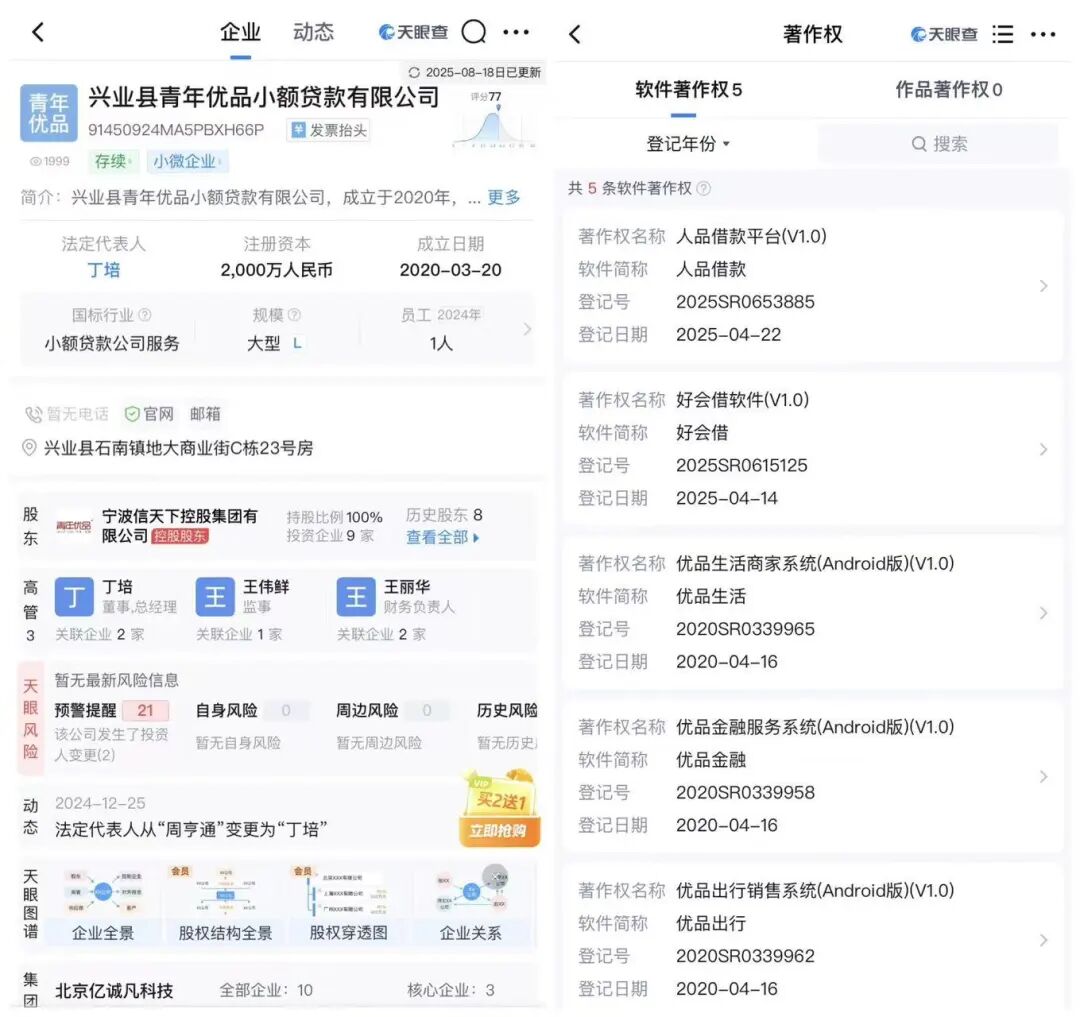This screenshot has height=1017, width=1080.
Task: Tap the back arrow on company page
Action: pos(39,32)
